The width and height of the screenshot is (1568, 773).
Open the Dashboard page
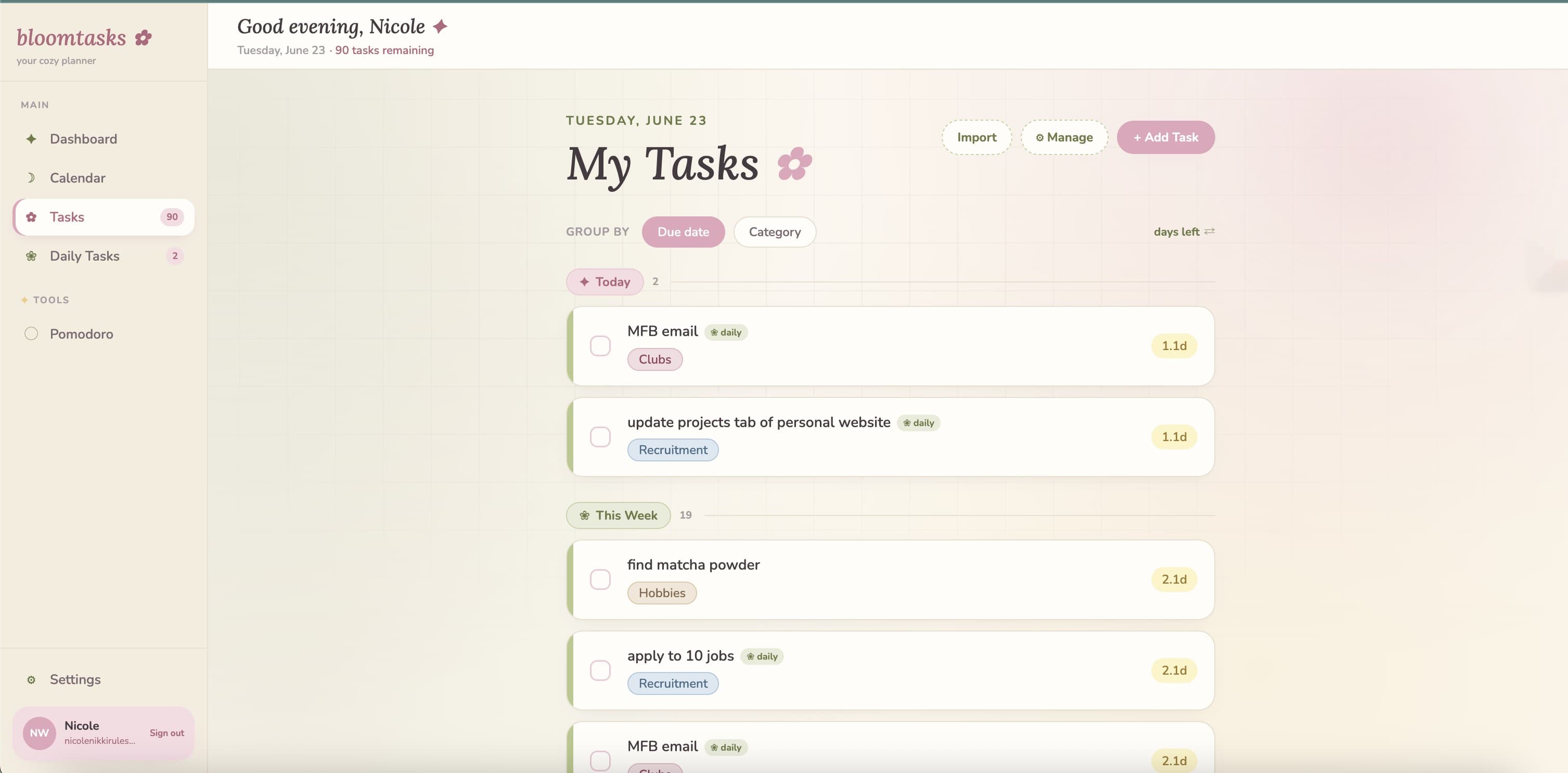click(x=104, y=139)
